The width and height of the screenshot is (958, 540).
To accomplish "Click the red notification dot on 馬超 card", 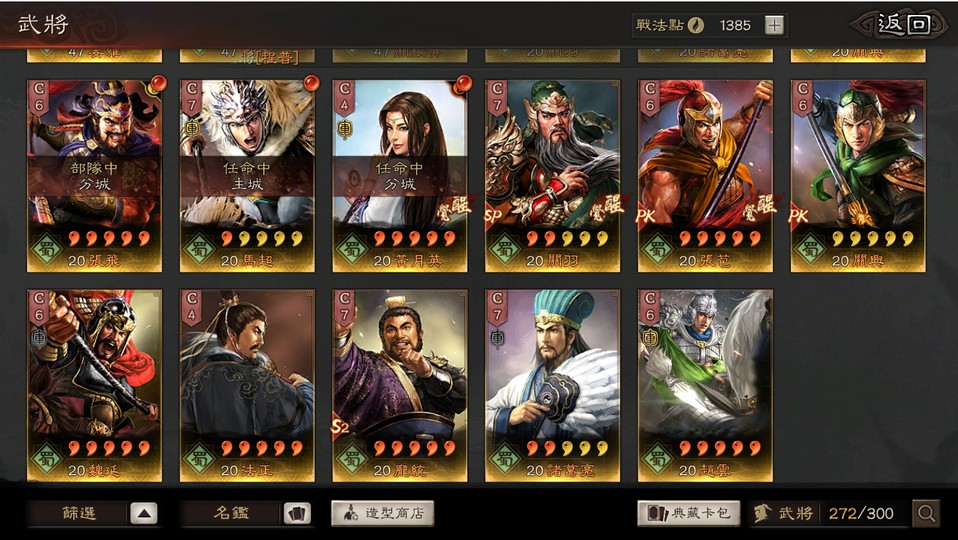I will pos(312,83).
